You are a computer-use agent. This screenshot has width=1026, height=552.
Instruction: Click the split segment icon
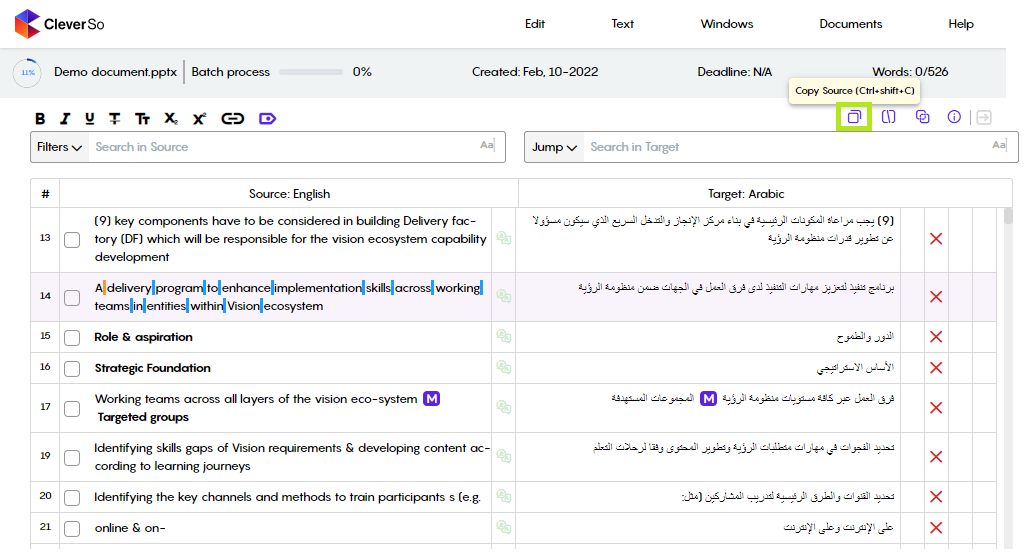(x=888, y=117)
